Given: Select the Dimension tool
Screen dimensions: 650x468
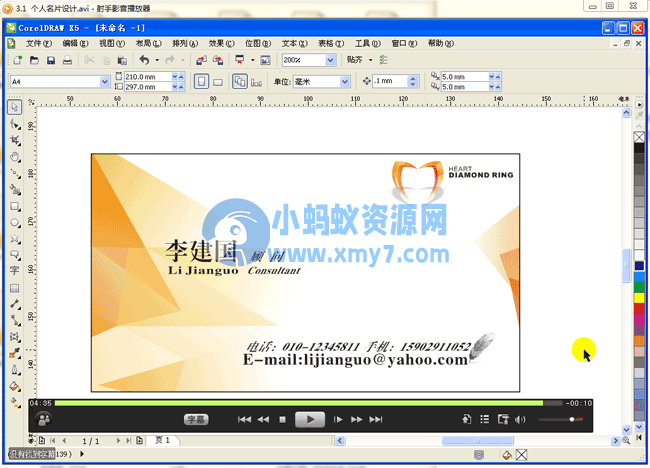Looking at the screenshot, I should [x=15, y=304].
